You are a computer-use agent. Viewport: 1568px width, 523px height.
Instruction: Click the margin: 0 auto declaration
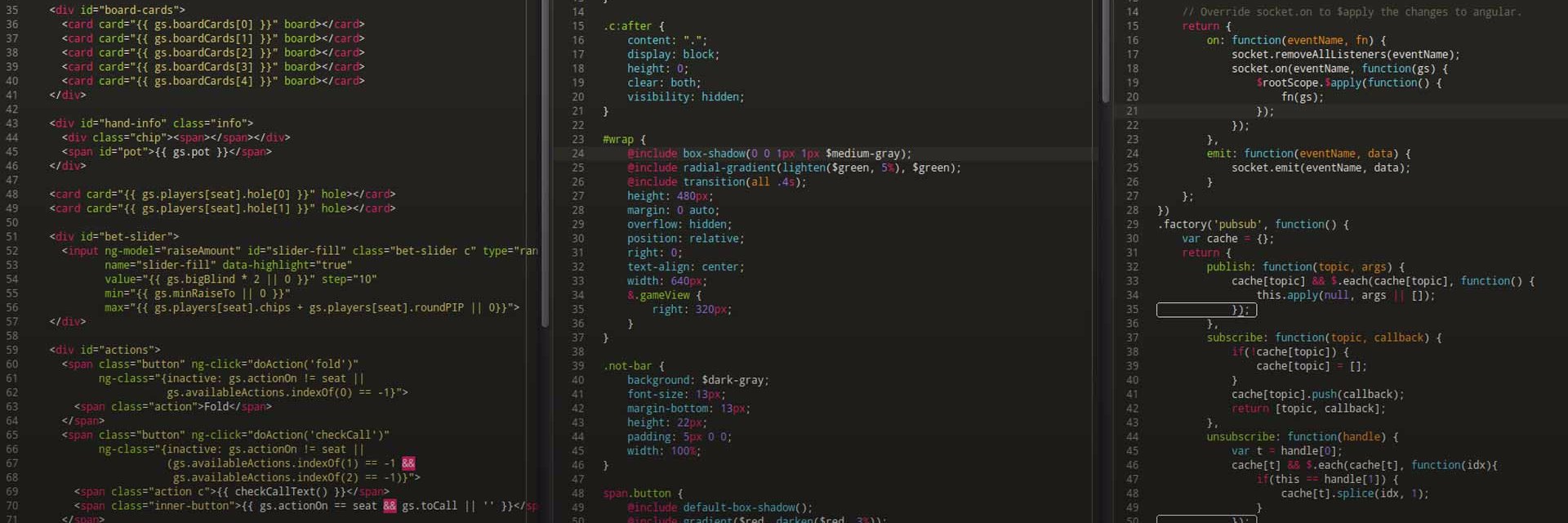674,210
